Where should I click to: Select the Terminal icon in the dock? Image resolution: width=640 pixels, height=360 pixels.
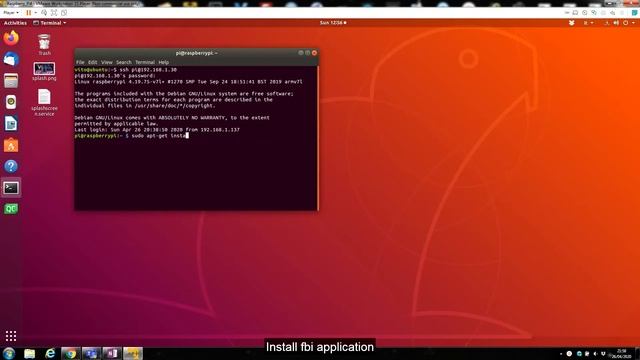click(11, 188)
